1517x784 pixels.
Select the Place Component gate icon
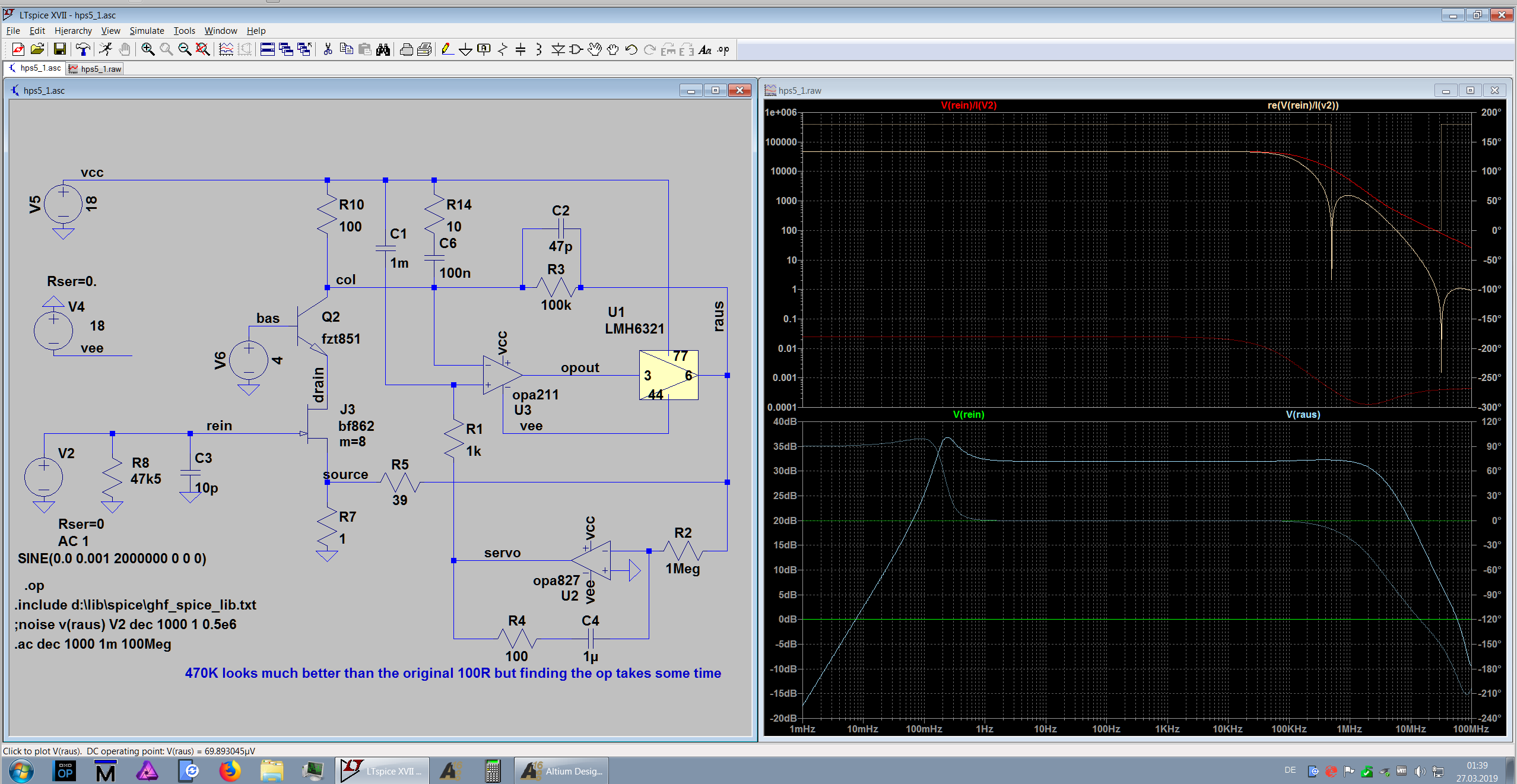click(x=576, y=50)
